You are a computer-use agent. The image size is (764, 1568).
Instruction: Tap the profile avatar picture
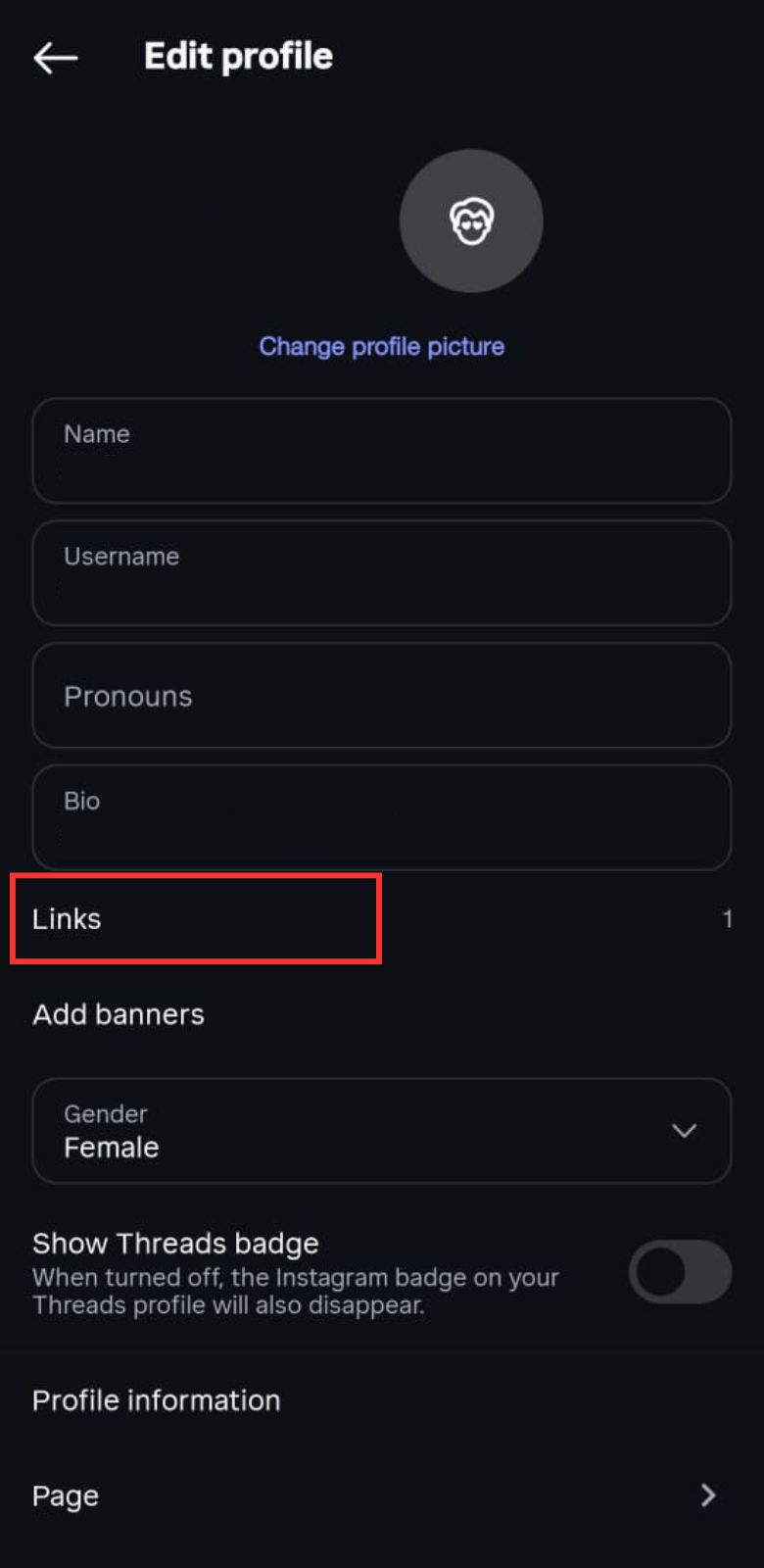pos(471,220)
